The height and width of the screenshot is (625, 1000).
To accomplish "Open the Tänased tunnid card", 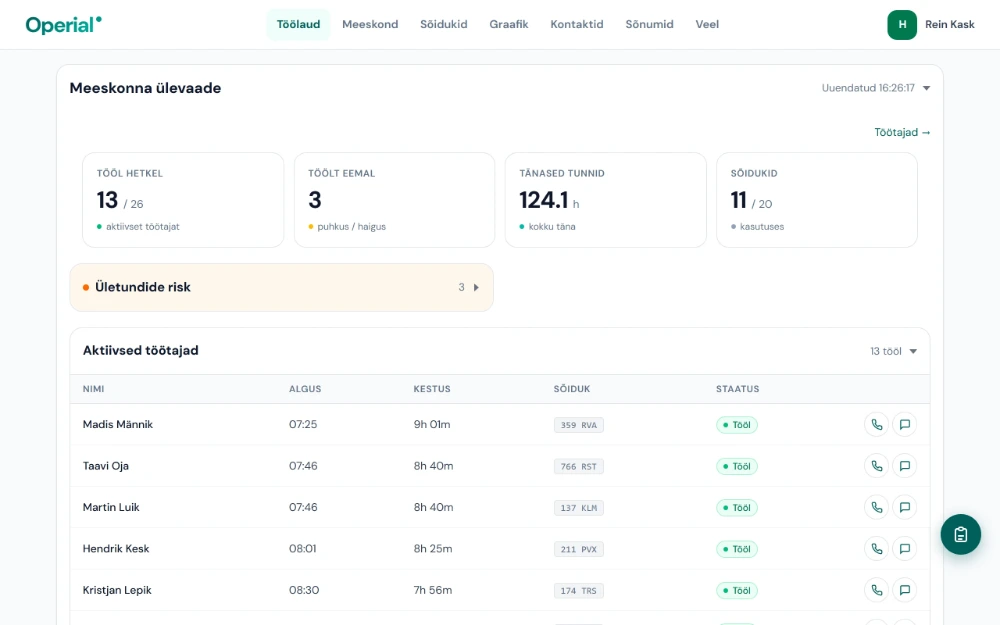I will pyautogui.click(x=606, y=200).
